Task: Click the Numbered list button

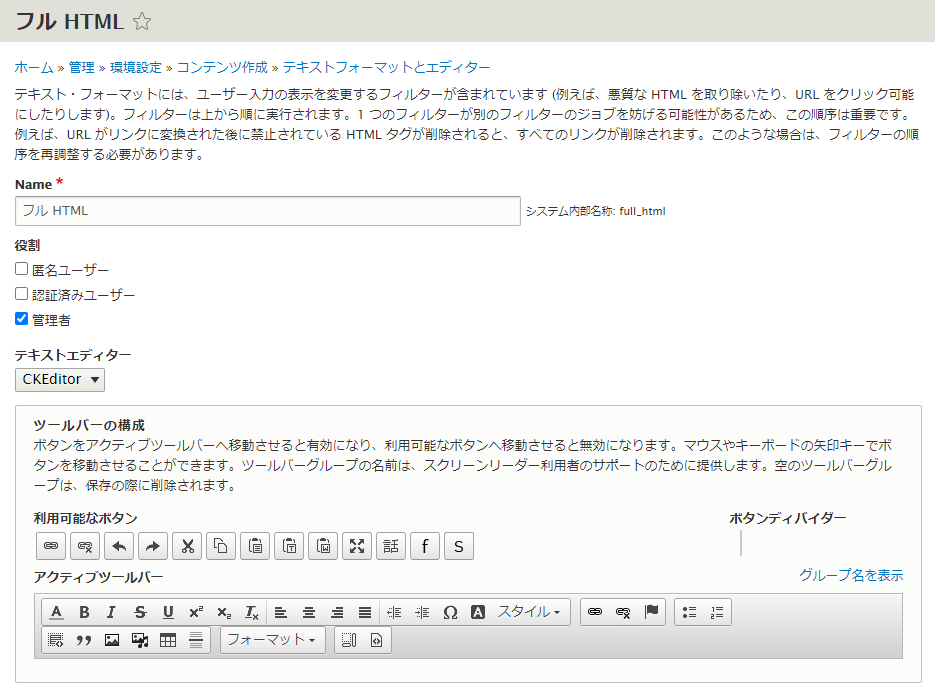Action: tap(717, 612)
